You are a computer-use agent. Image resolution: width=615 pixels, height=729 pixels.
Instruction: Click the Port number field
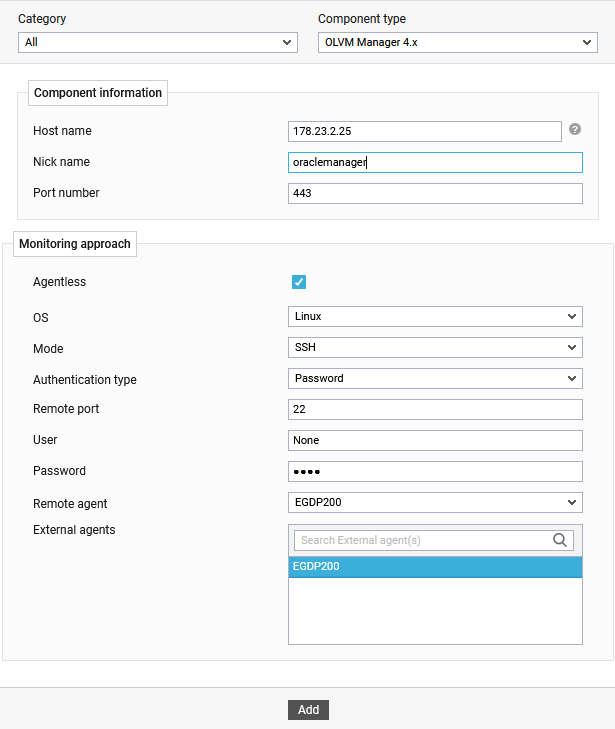435,194
